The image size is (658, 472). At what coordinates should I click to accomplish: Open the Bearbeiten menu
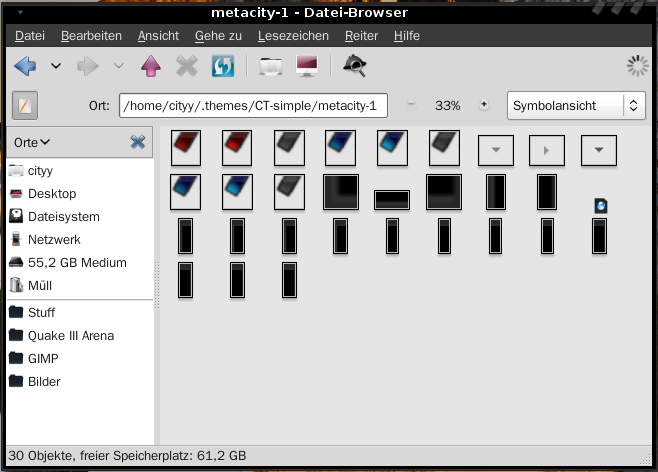pos(91,36)
